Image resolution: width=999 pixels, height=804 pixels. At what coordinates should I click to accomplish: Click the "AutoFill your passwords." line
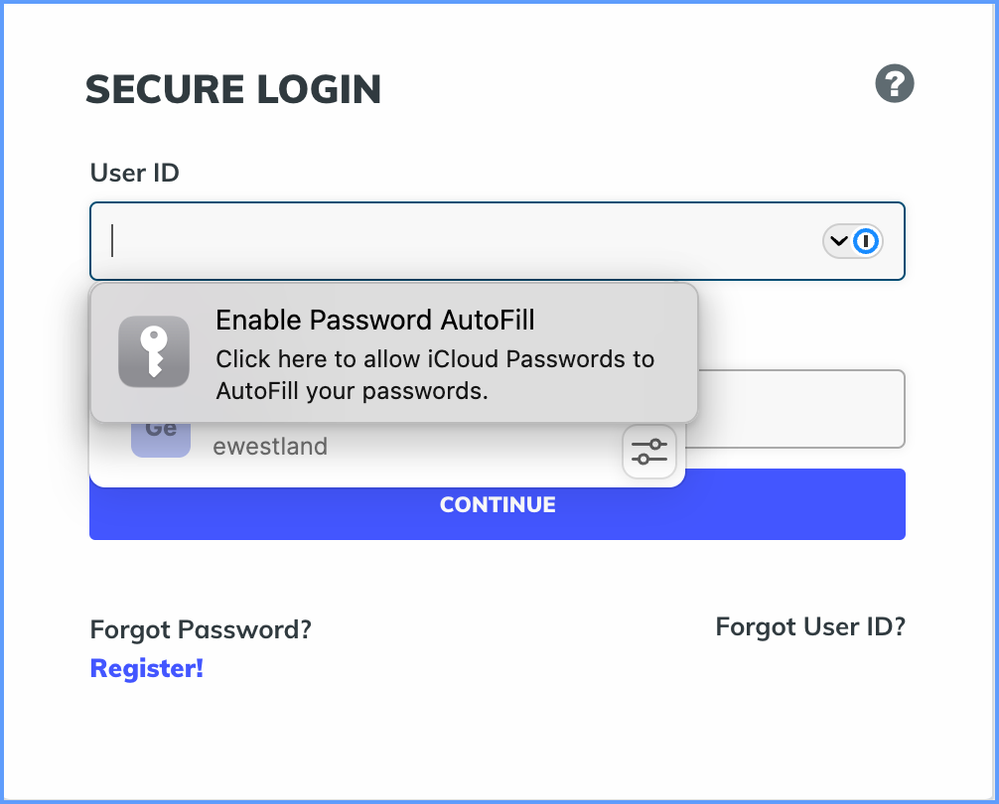click(x=352, y=391)
